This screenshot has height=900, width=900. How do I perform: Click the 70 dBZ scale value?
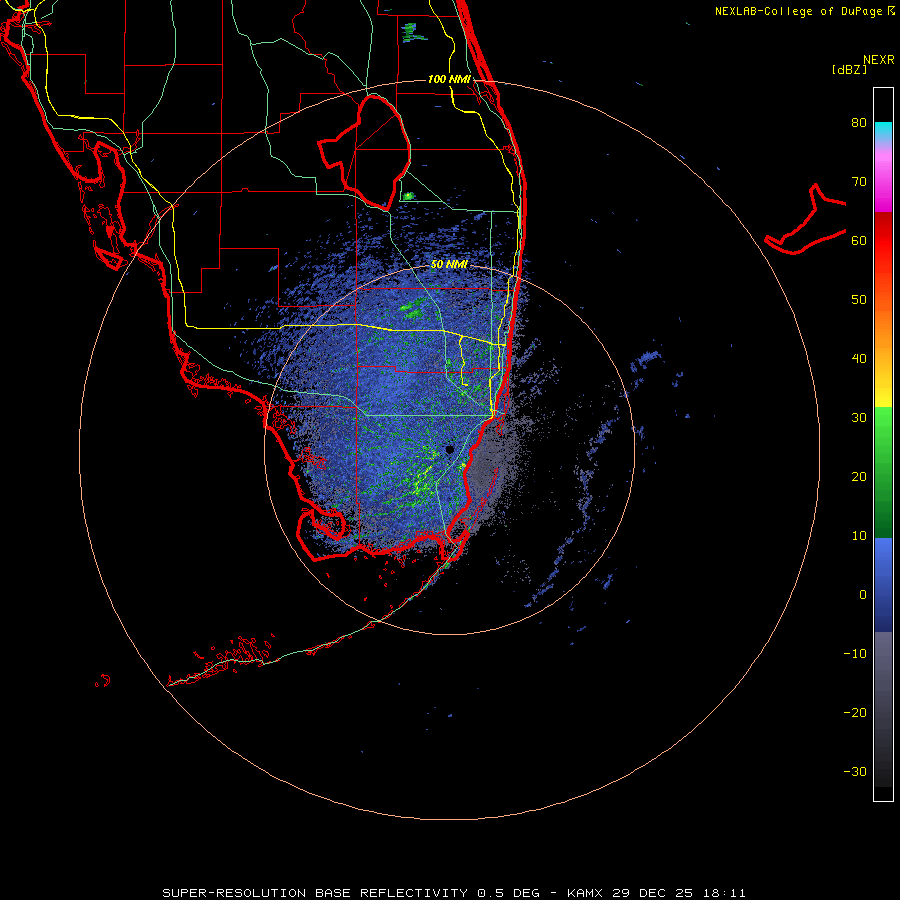tap(859, 182)
